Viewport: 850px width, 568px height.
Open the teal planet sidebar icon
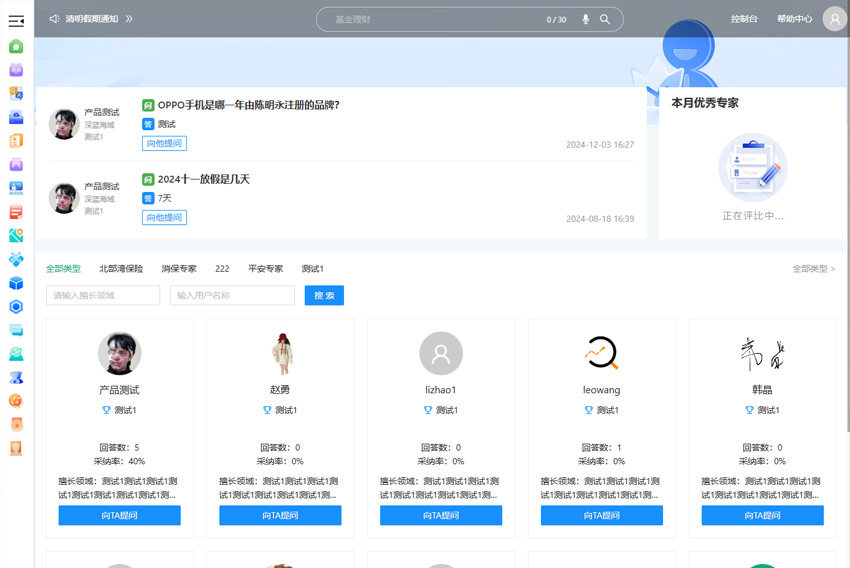pos(16,354)
